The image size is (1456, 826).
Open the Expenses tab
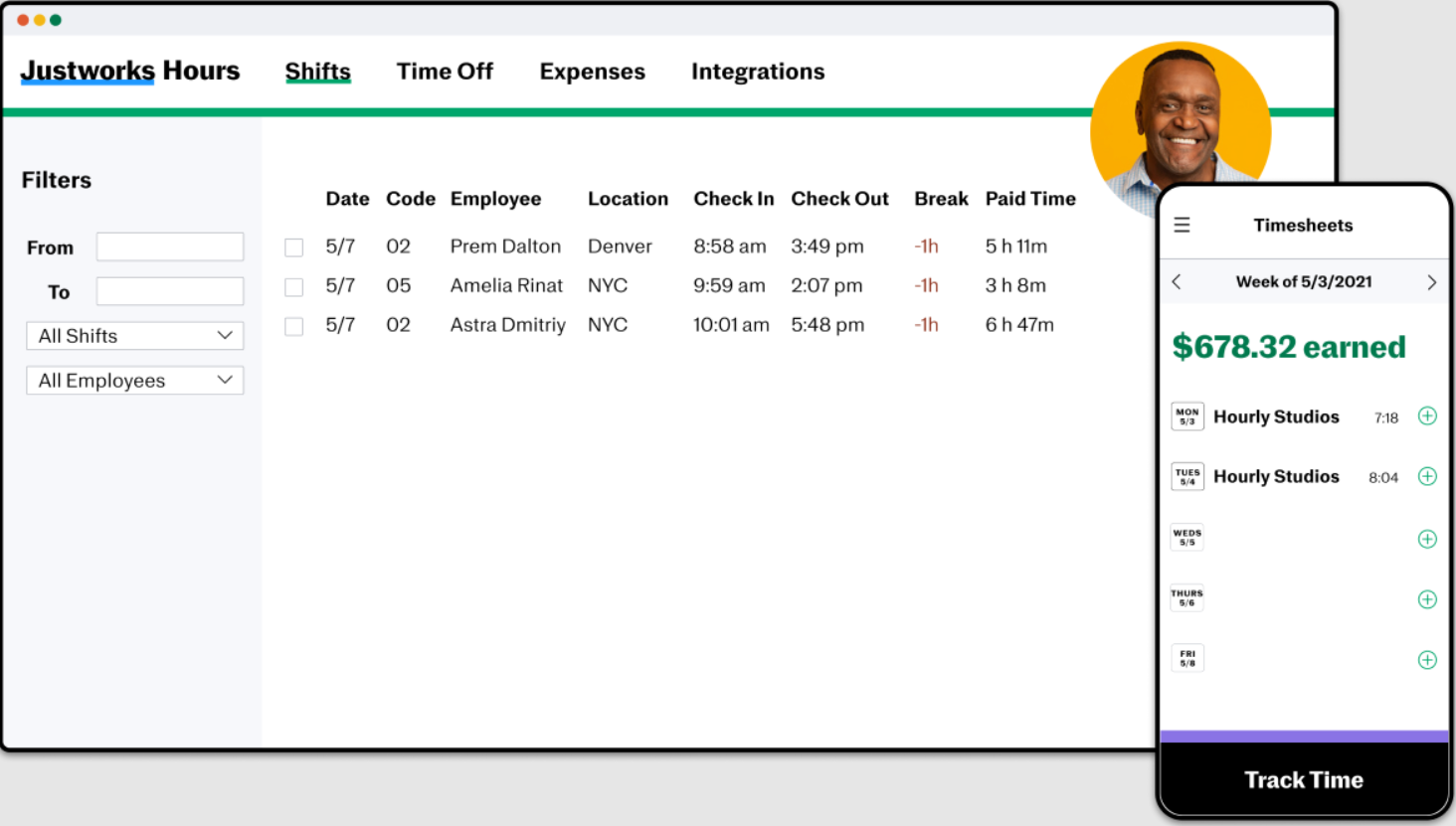[593, 72]
